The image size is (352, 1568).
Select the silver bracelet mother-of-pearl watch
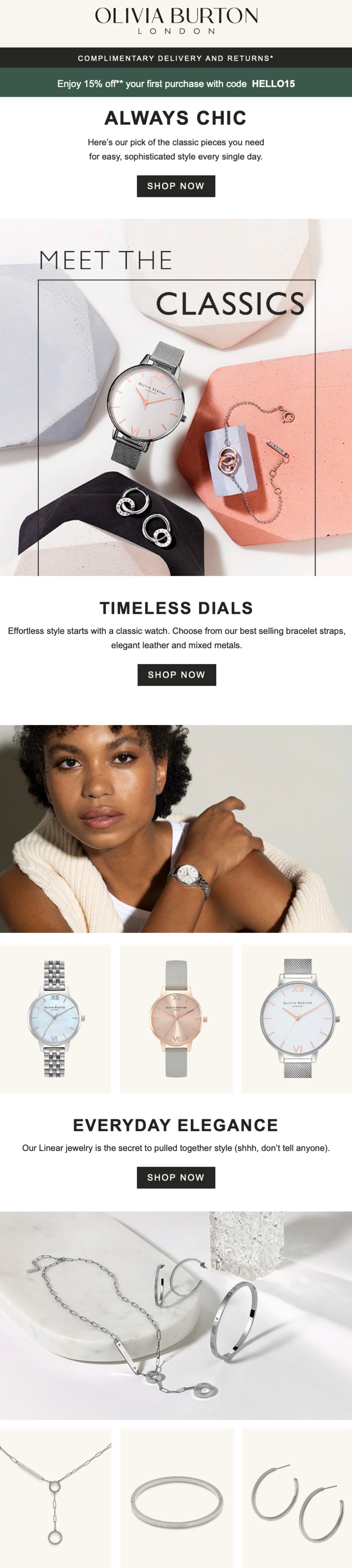coord(55,1019)
